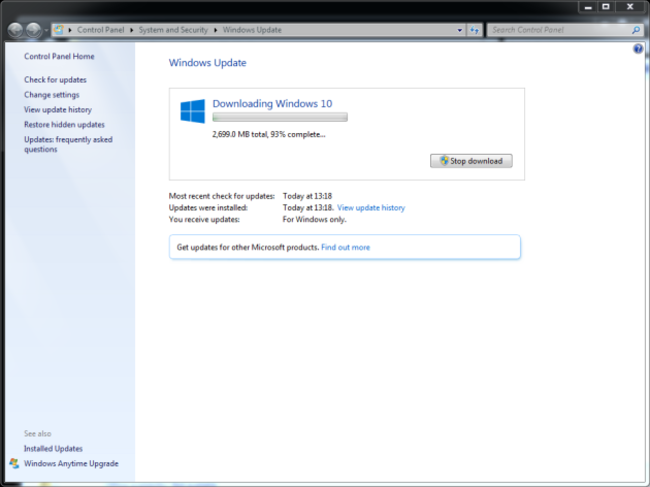Viewport: 650px width, 487px height.
Task: Click 'For Windows only.' text
Action: (x=314, y=219)
